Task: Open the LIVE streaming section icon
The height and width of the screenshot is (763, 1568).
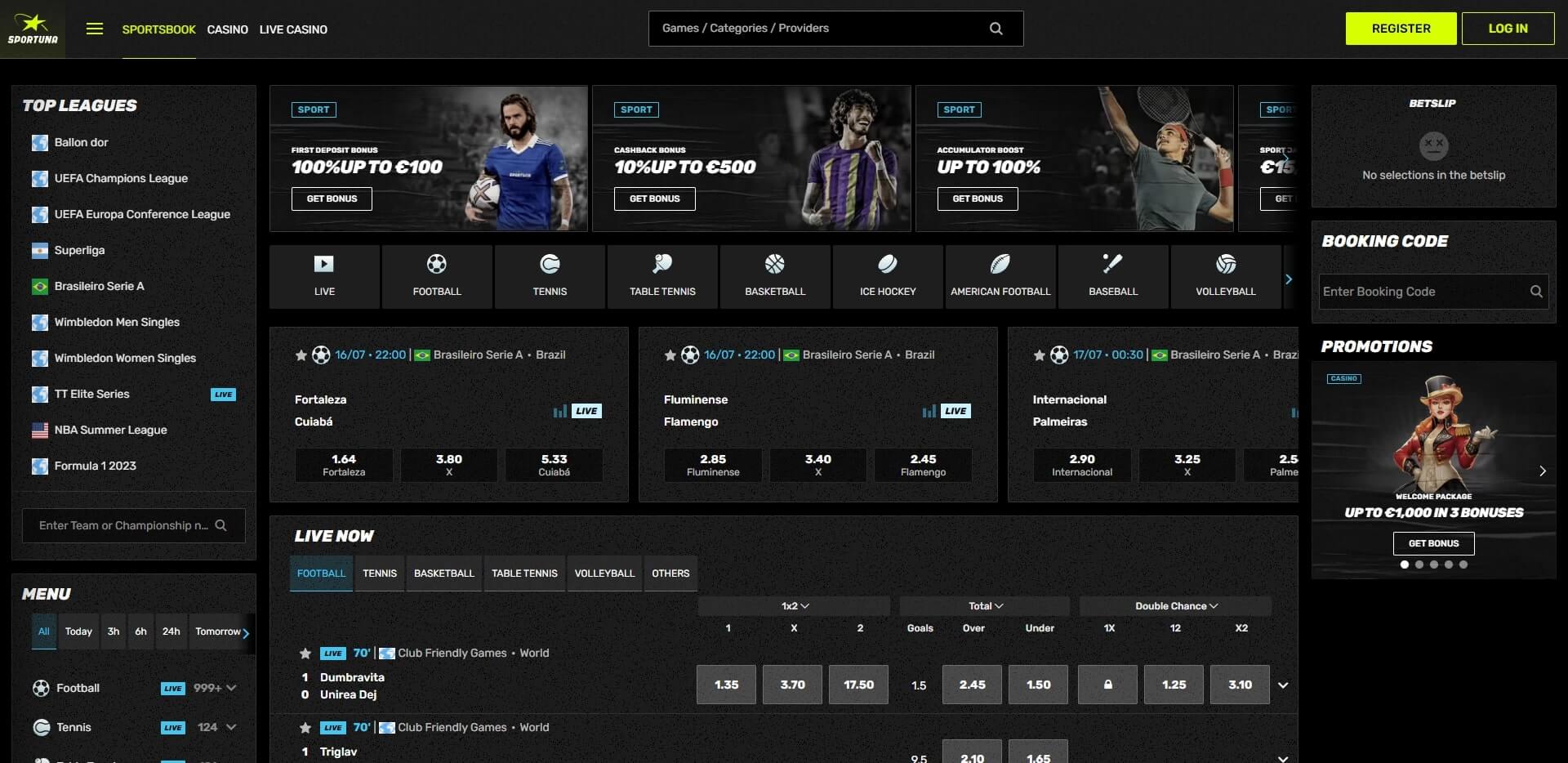Action: (x=324, y=276)
